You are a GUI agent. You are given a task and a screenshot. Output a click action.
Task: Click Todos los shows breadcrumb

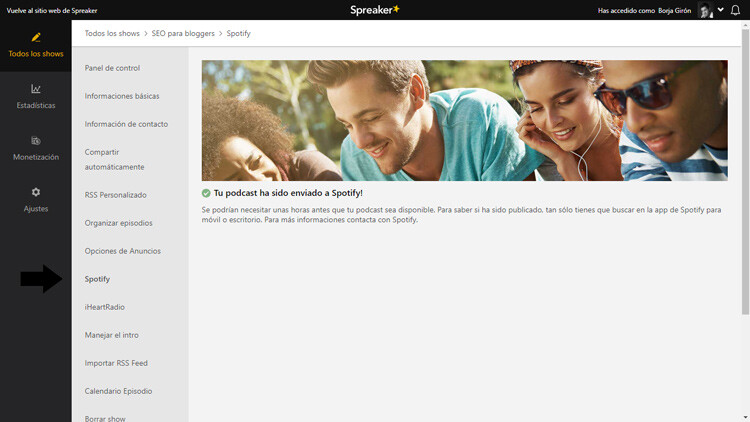point(112,33)
